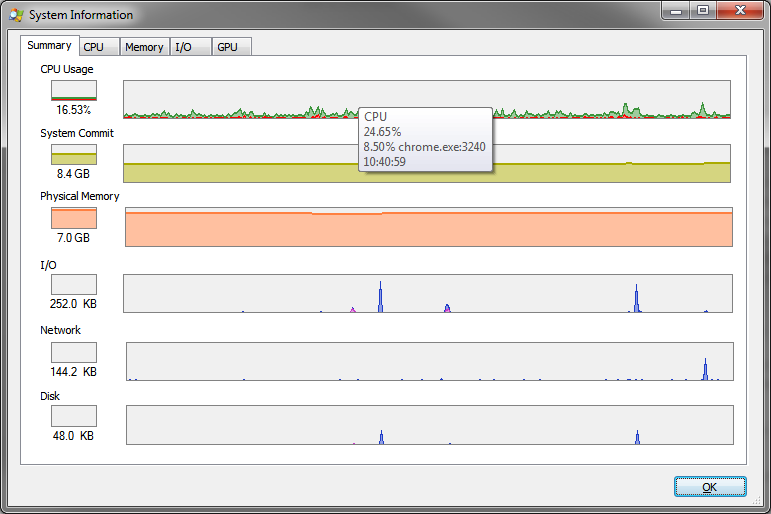Click the System Information window icon

(x=16, y=15)
